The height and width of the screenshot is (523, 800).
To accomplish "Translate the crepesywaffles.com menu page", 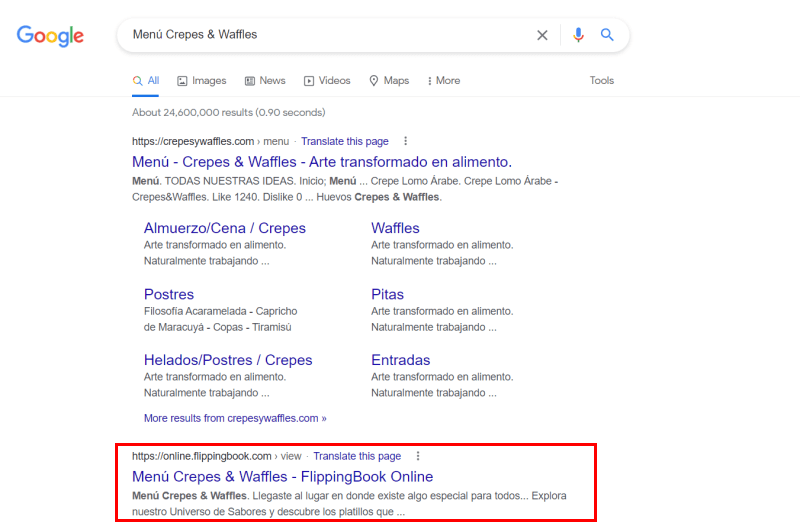I will click(344, 141).
